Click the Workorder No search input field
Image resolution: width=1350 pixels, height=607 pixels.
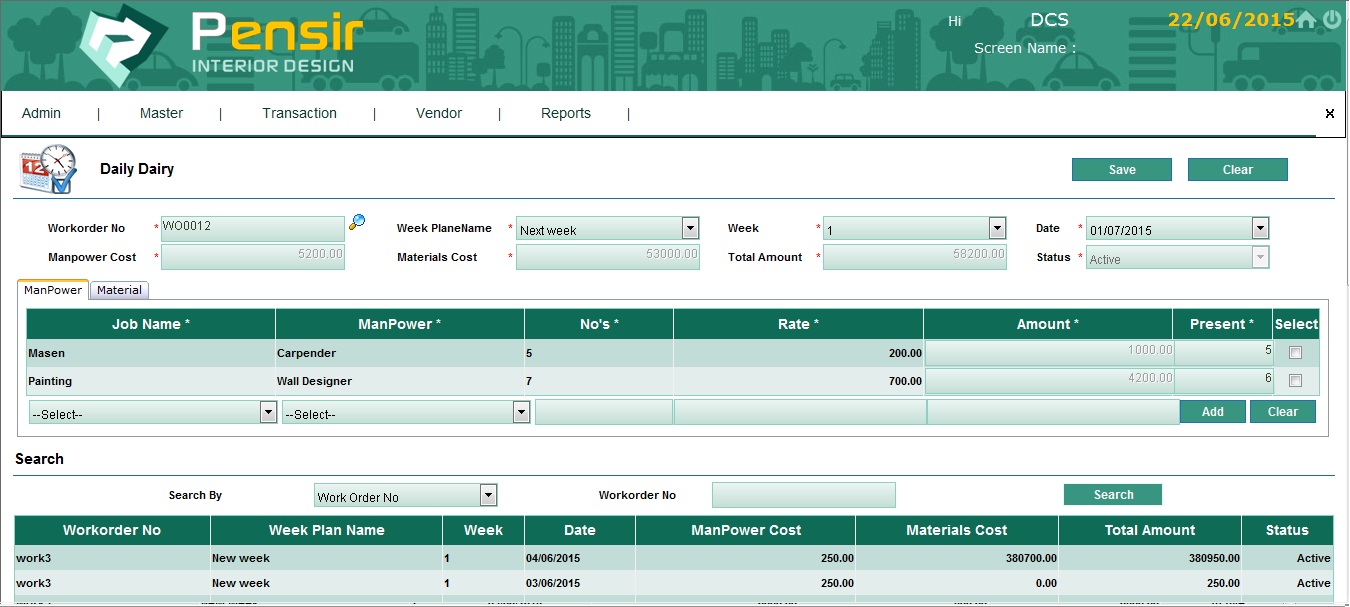click(x=803, y=495)
